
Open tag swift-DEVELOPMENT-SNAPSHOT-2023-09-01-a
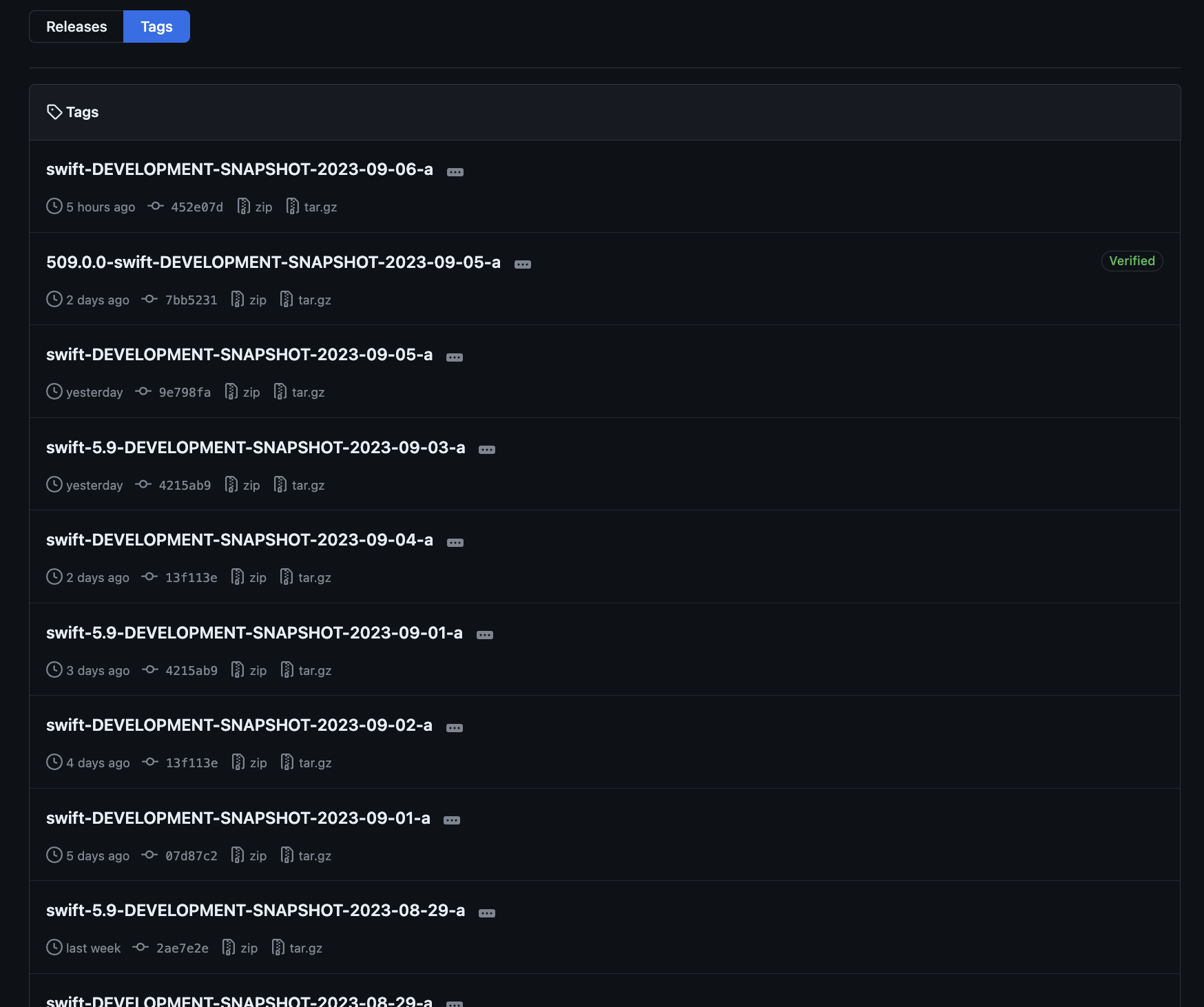(238, 818)
